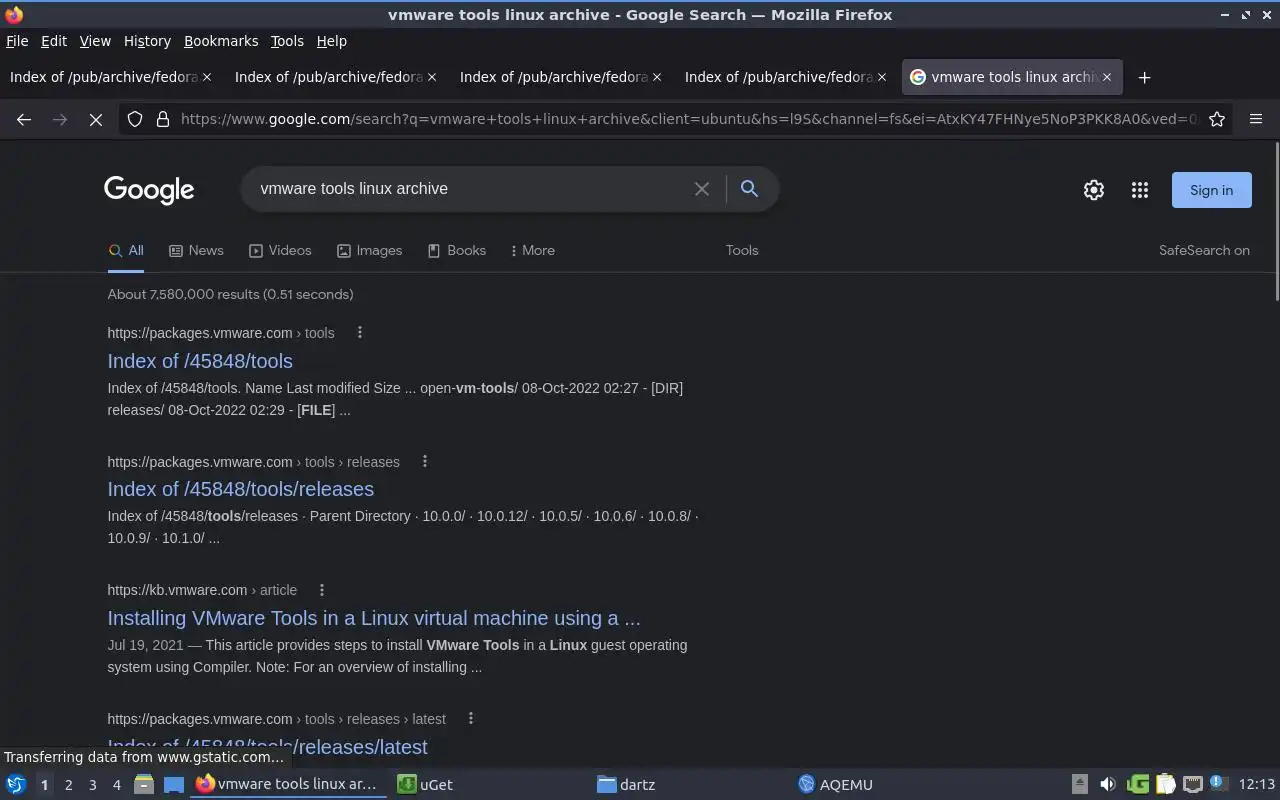
Task: Expand the More search filters dropdown
Action: tap(532, 251)
